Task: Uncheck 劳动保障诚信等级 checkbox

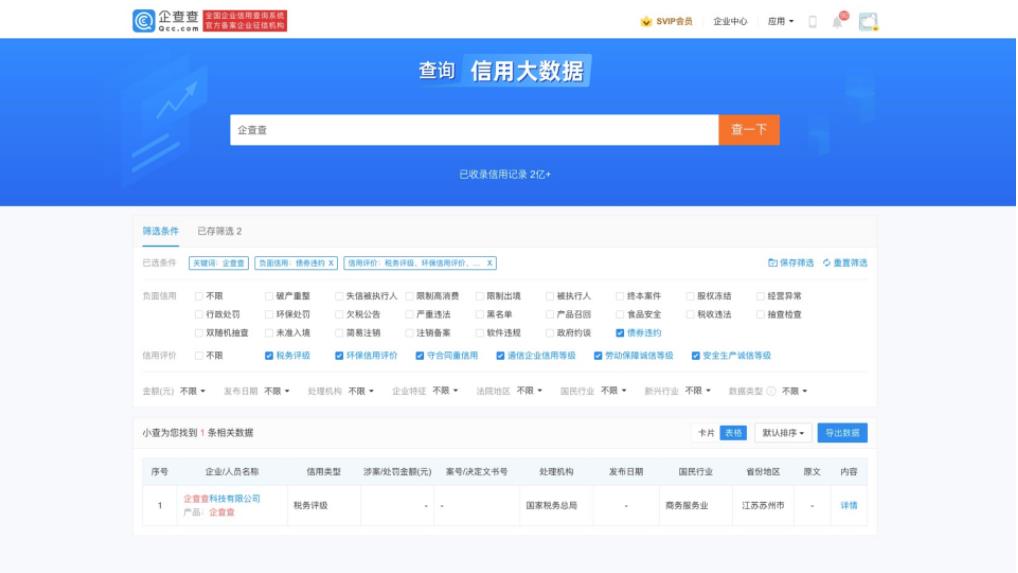Action: (x=597, y=356)
